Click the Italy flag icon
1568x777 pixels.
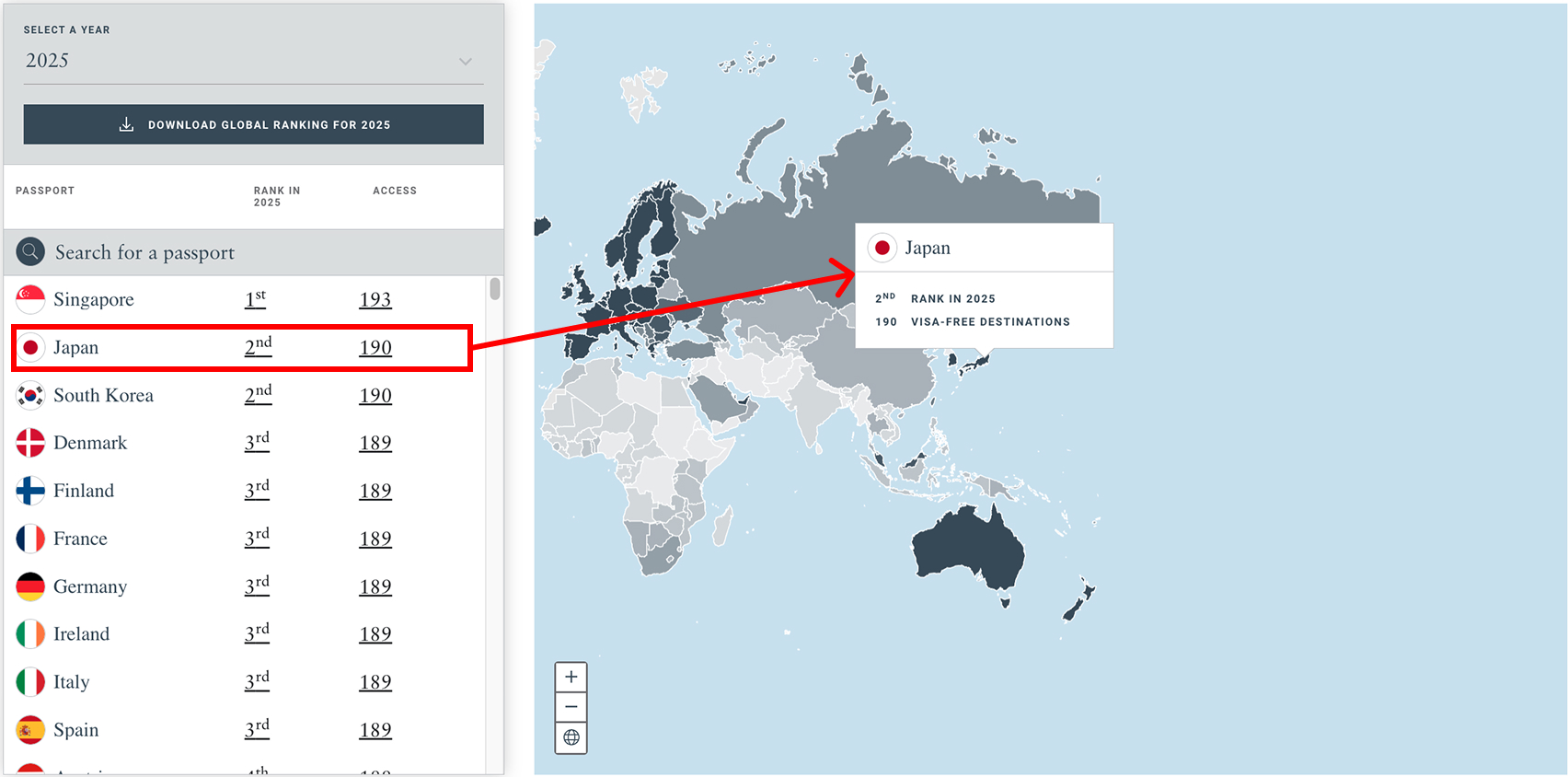pyautogui.click(x=30, y=682)
